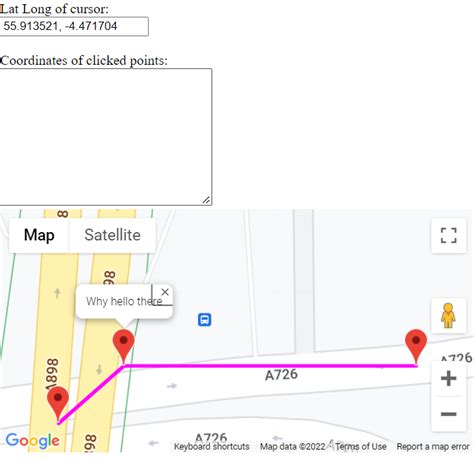
Task: Click the 'Why hello there' info bubble text
Action: pyautogui.click(x=124, y=301)
